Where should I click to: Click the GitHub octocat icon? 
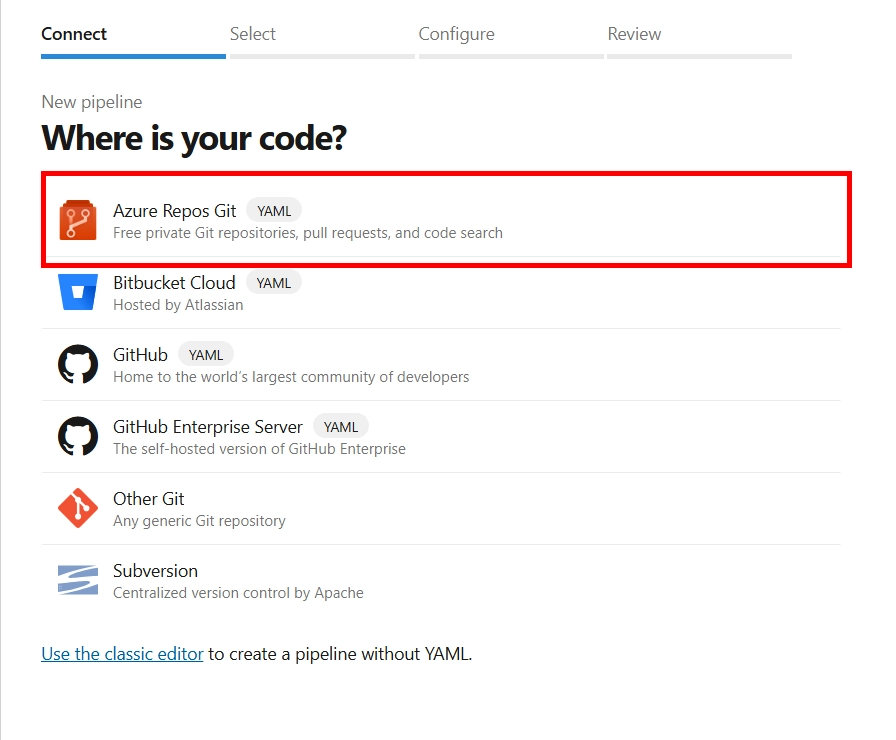pos(78,364)
